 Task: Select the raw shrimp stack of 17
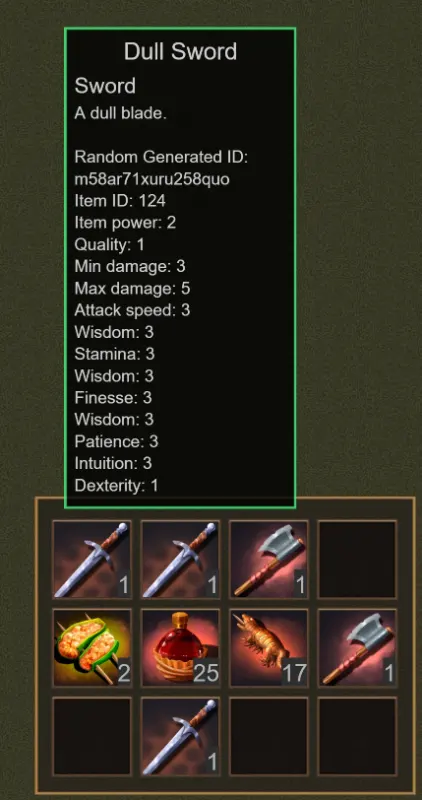pyautogui.click(x=269, y=647)
